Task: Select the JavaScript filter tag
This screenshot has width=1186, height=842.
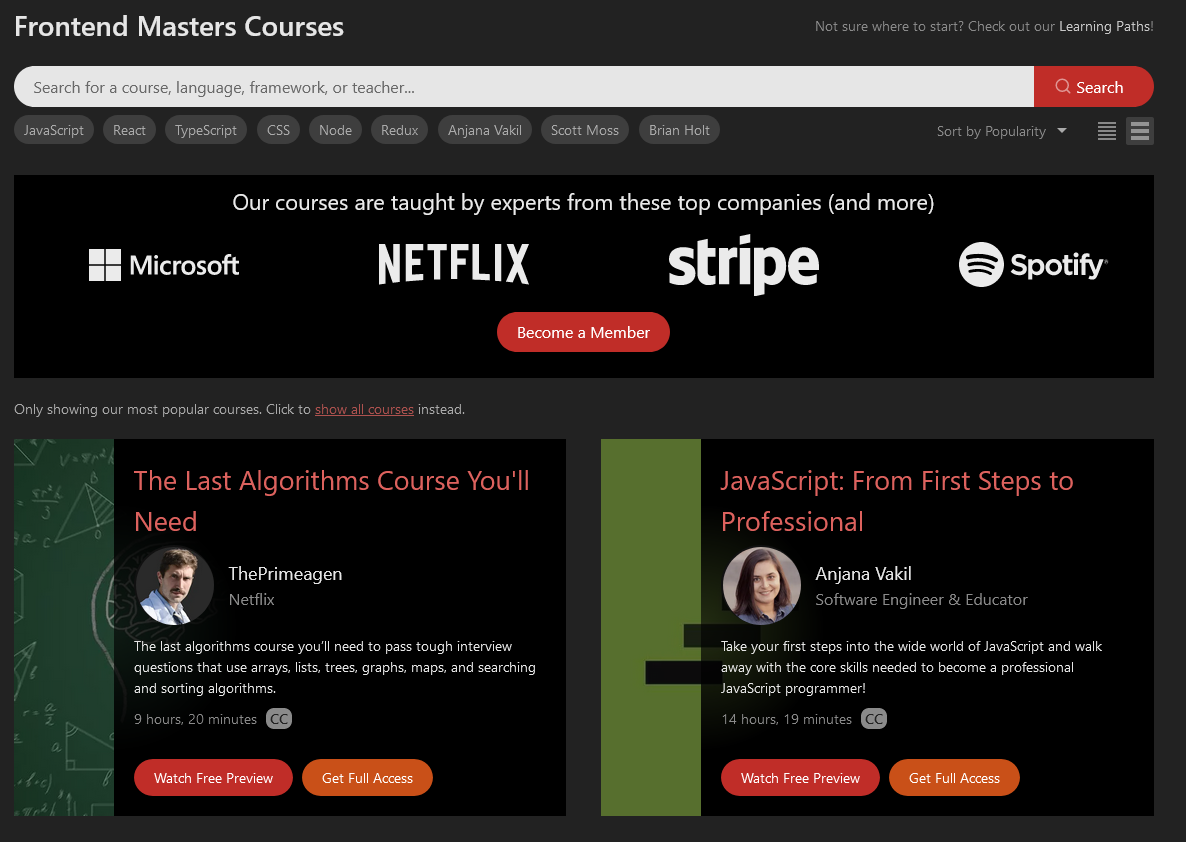Action: tap(54, 130)
